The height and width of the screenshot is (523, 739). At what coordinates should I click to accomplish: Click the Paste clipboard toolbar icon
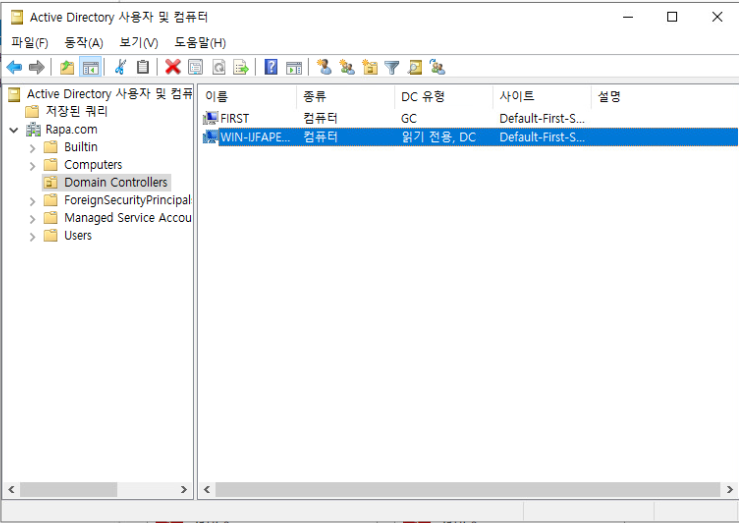[143, 67]
